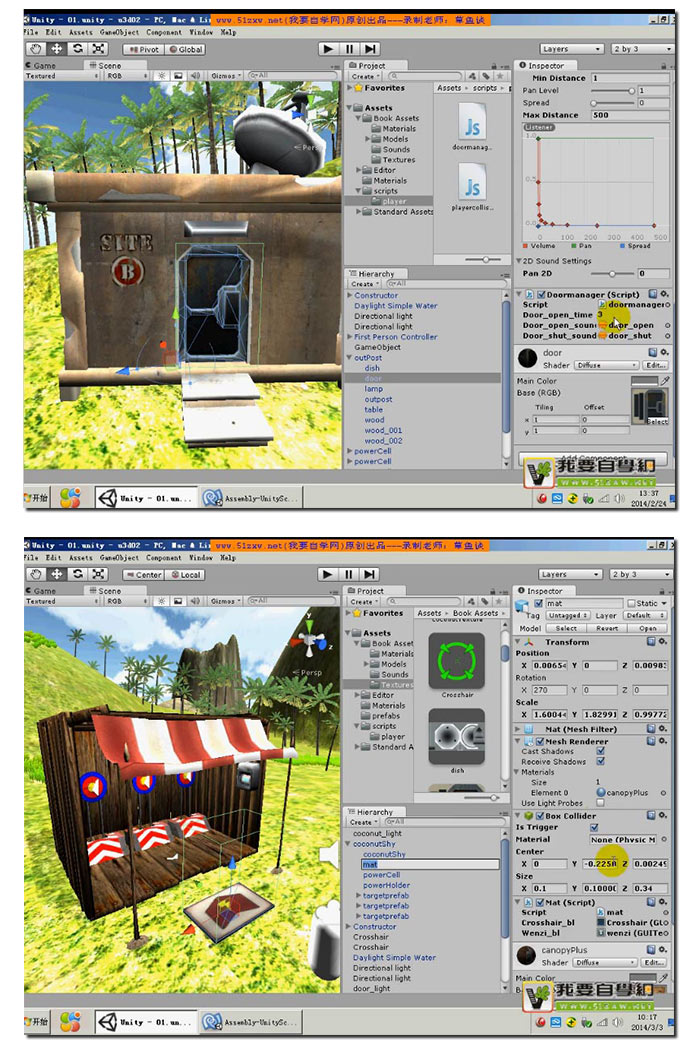
Task: Click the Doormanager script gear icon
Action: 664,294
